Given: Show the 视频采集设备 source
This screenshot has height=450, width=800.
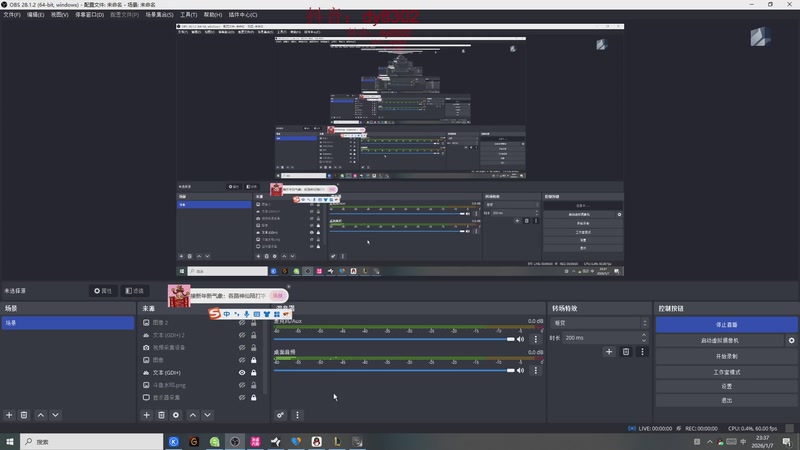Looking at the screenshot, I should pyautogui.click(x=242, y=347).
